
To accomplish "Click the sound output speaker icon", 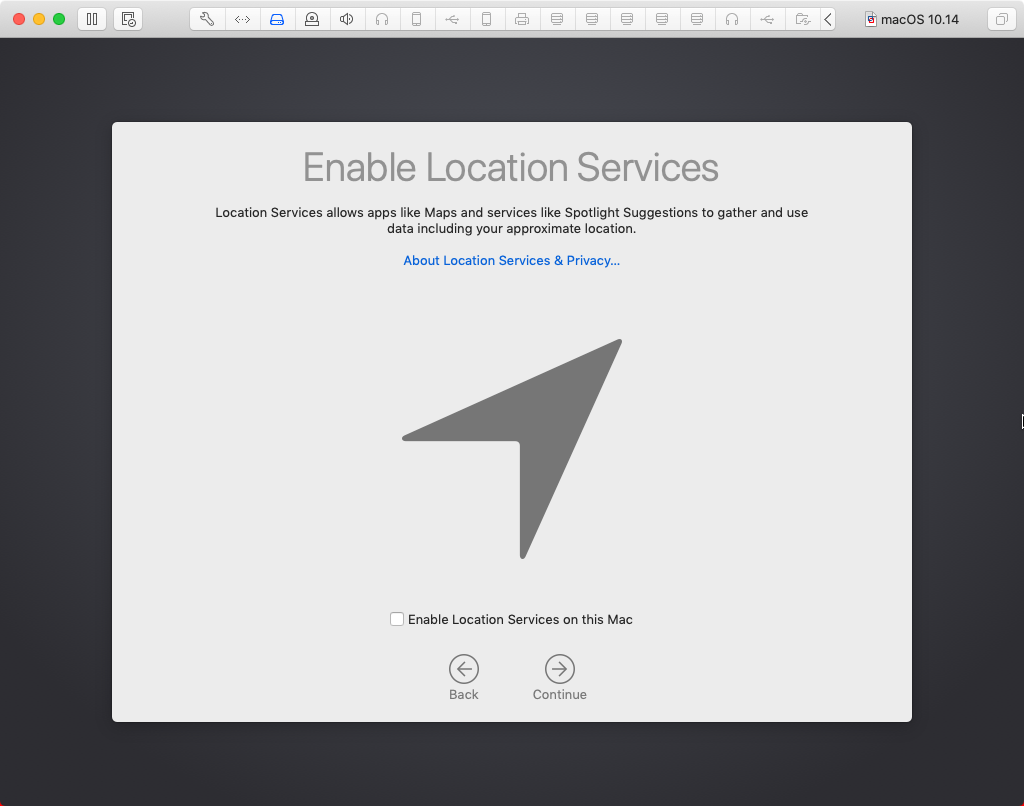I will coord(347,18).
